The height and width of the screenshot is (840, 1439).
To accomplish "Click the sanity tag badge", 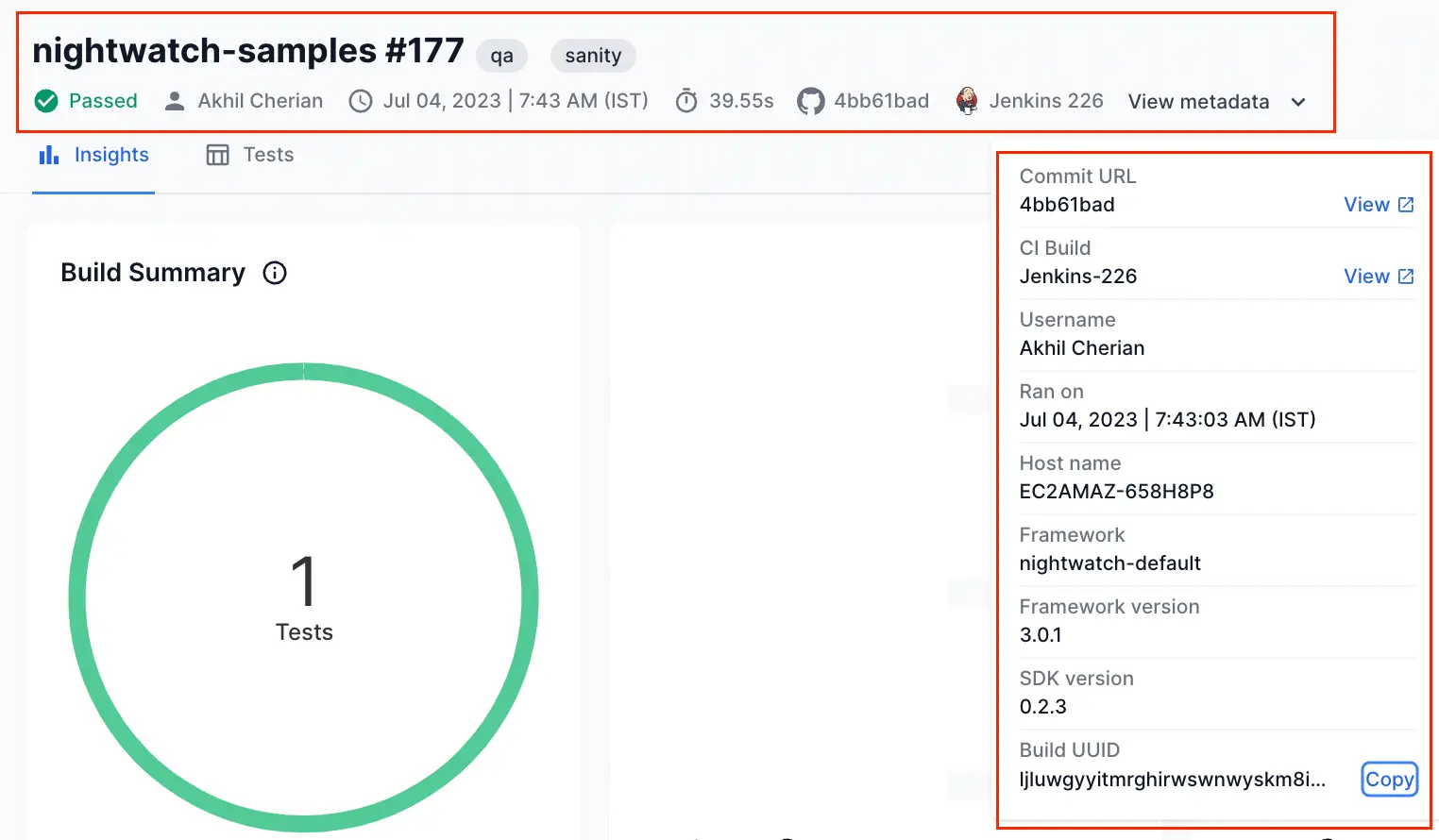I will [593, 56].
